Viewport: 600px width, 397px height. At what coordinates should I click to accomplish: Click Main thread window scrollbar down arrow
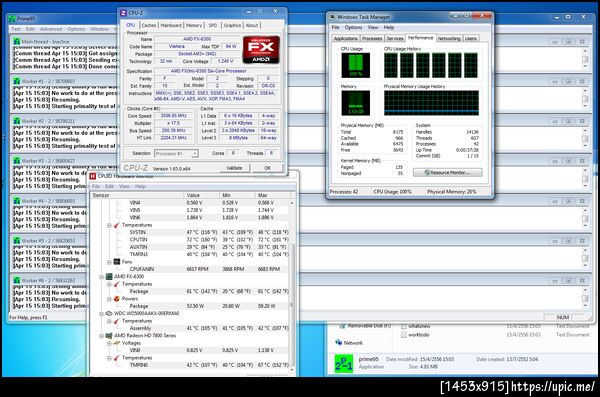click(x=585, y=67)
